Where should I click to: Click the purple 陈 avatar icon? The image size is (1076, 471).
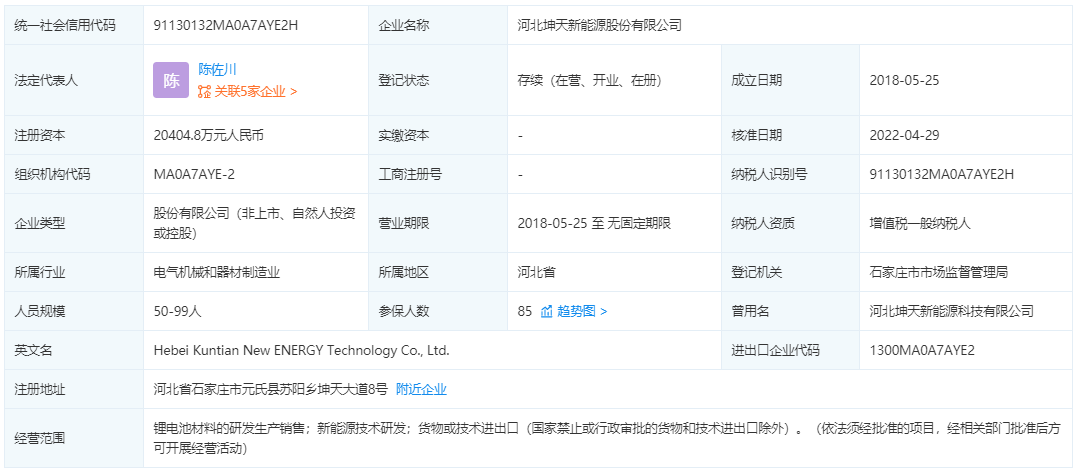pyautogui.click(x=171, y=80)
